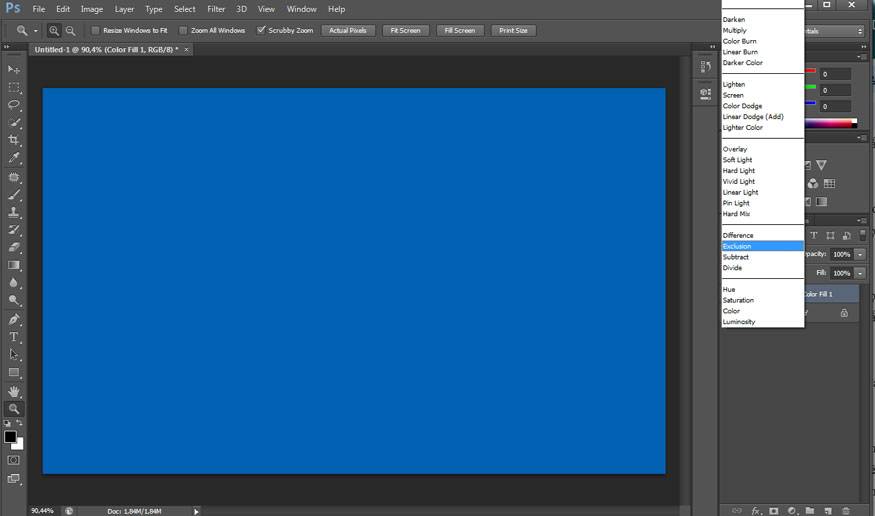
Task: Click the Fit Screen button
Action: click(405, 31)
